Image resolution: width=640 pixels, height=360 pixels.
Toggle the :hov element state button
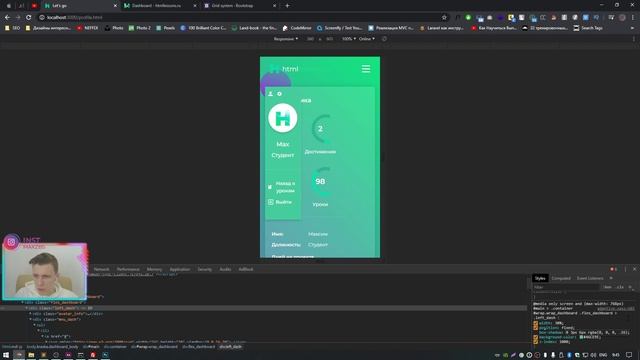coord(608,287)
